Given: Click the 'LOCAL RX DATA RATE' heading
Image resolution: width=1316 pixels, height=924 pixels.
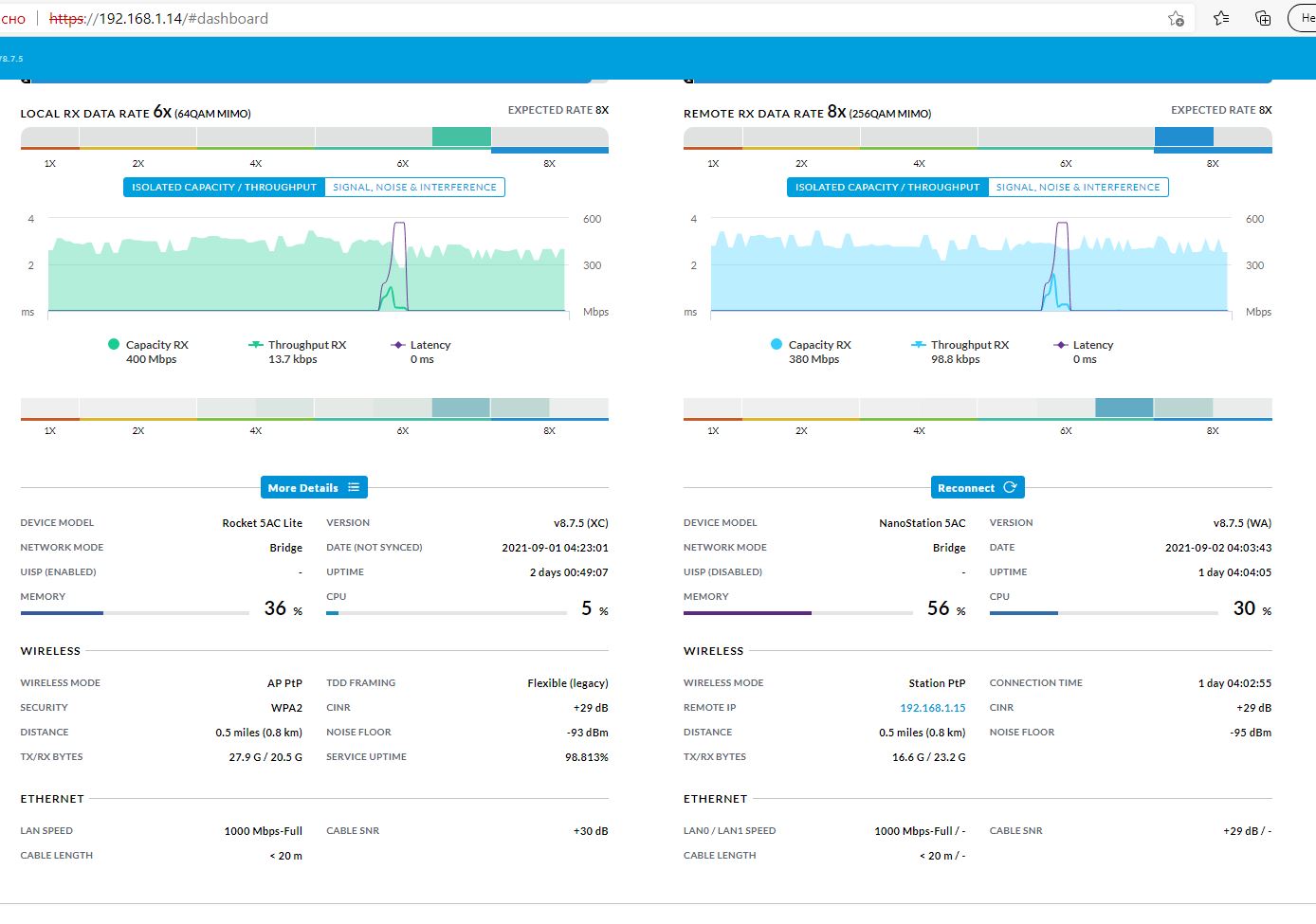Looking at the screenshot, I should (85, 114).
